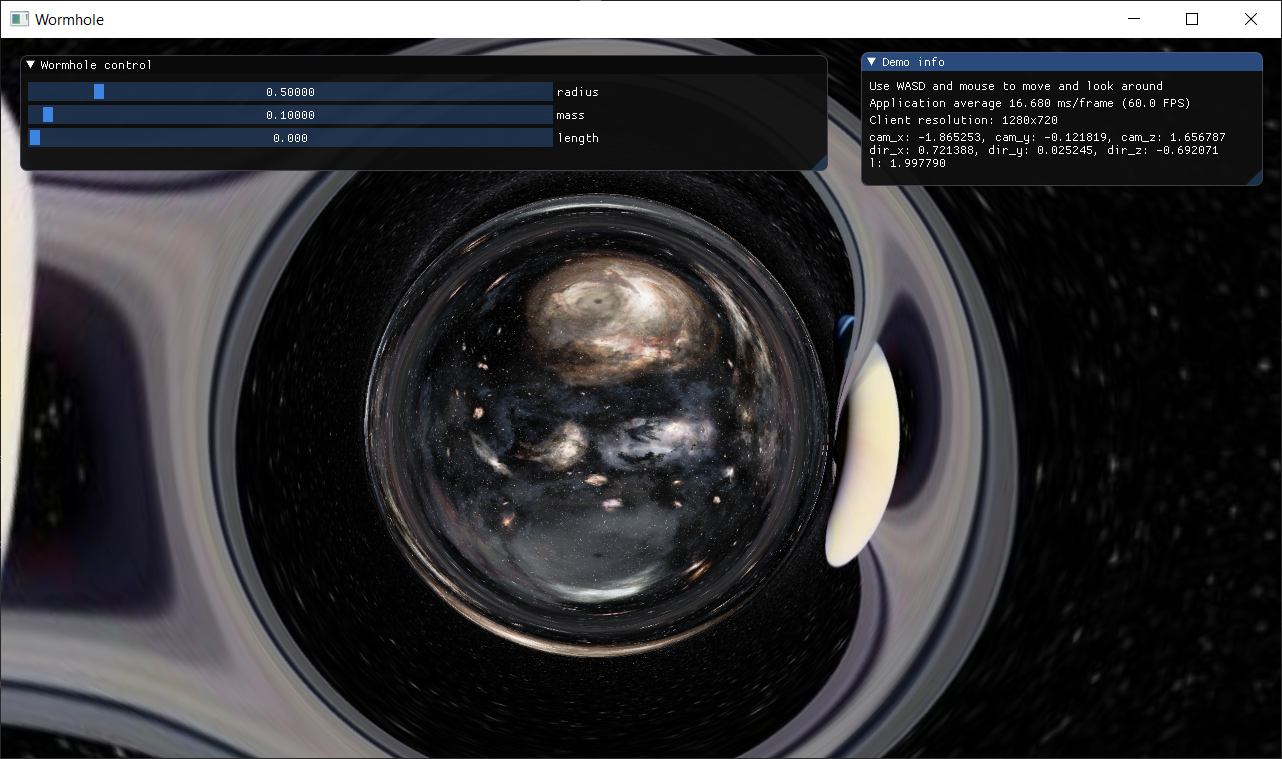Click the cam_x camera position line

click(1047, 137)
